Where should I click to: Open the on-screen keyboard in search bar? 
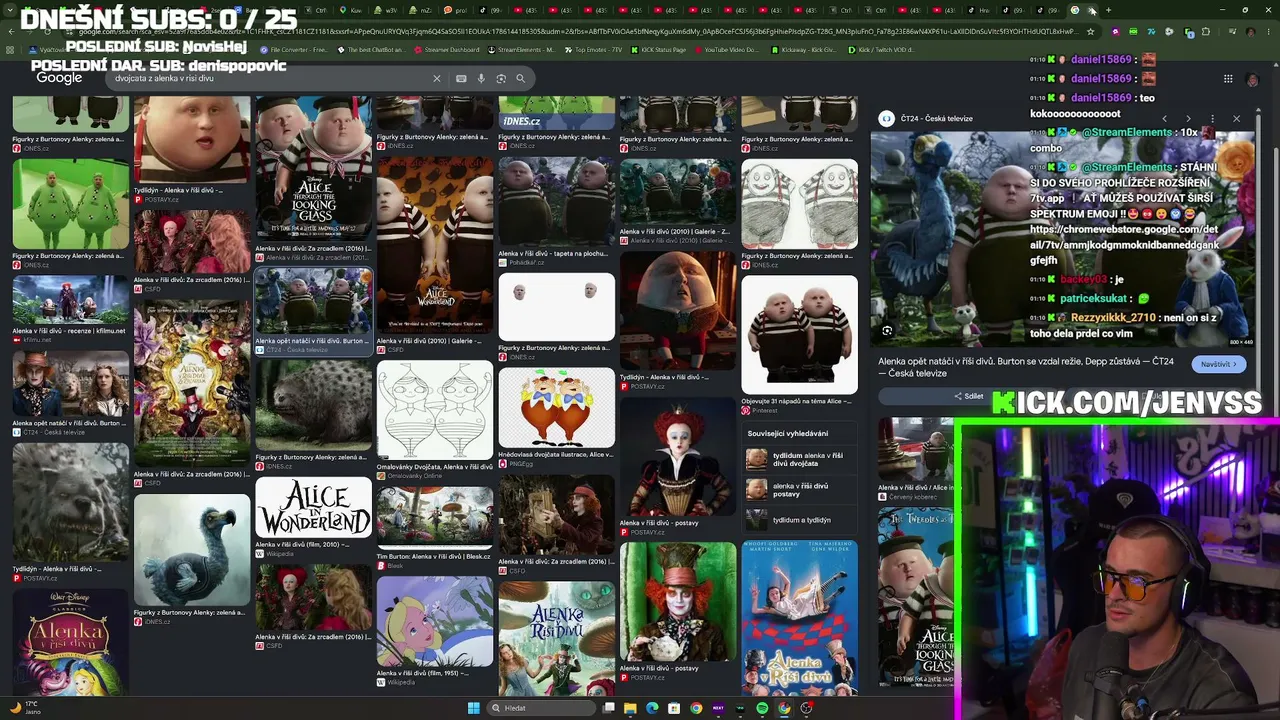[461, 78]
